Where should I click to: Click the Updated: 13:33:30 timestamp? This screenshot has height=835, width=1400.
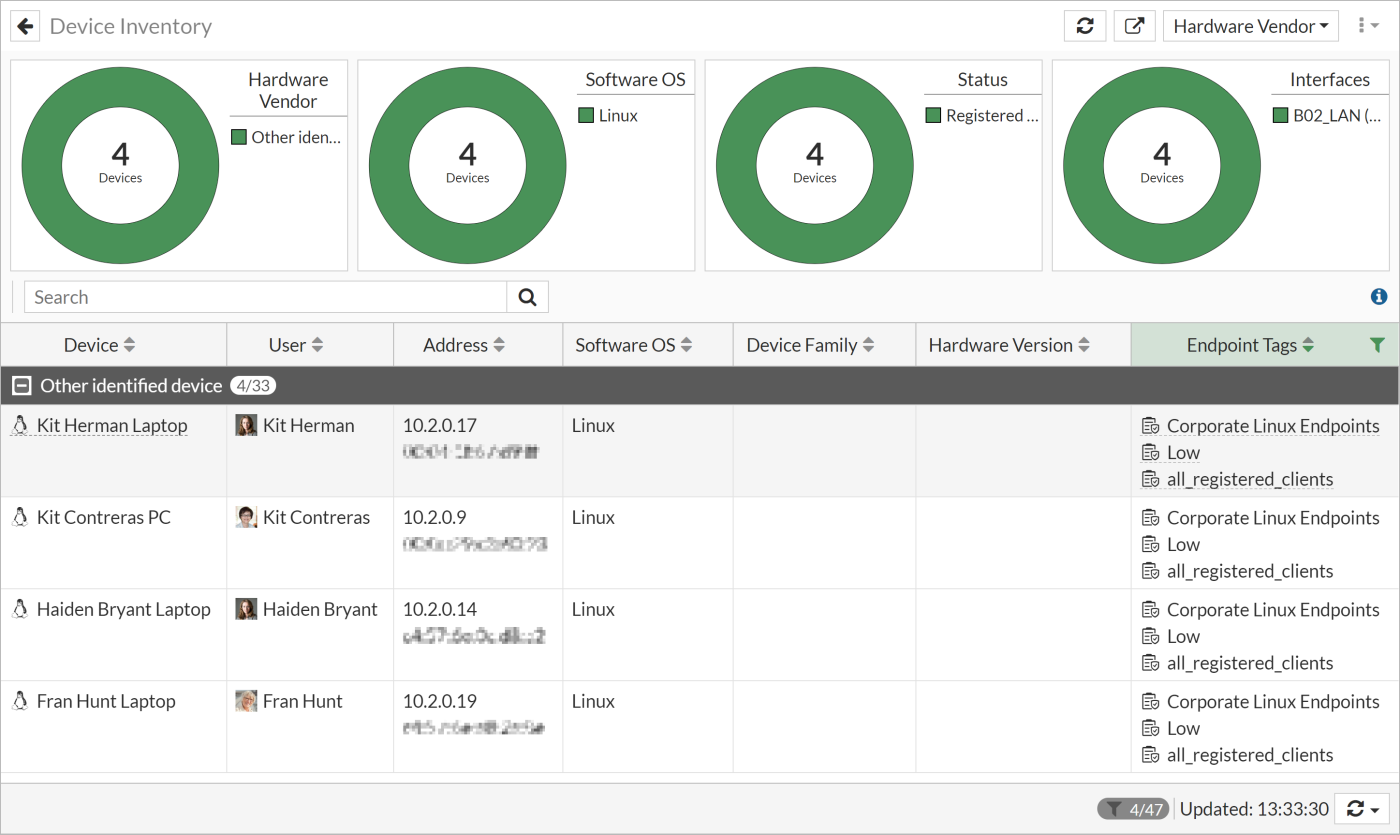[1254, 809]
